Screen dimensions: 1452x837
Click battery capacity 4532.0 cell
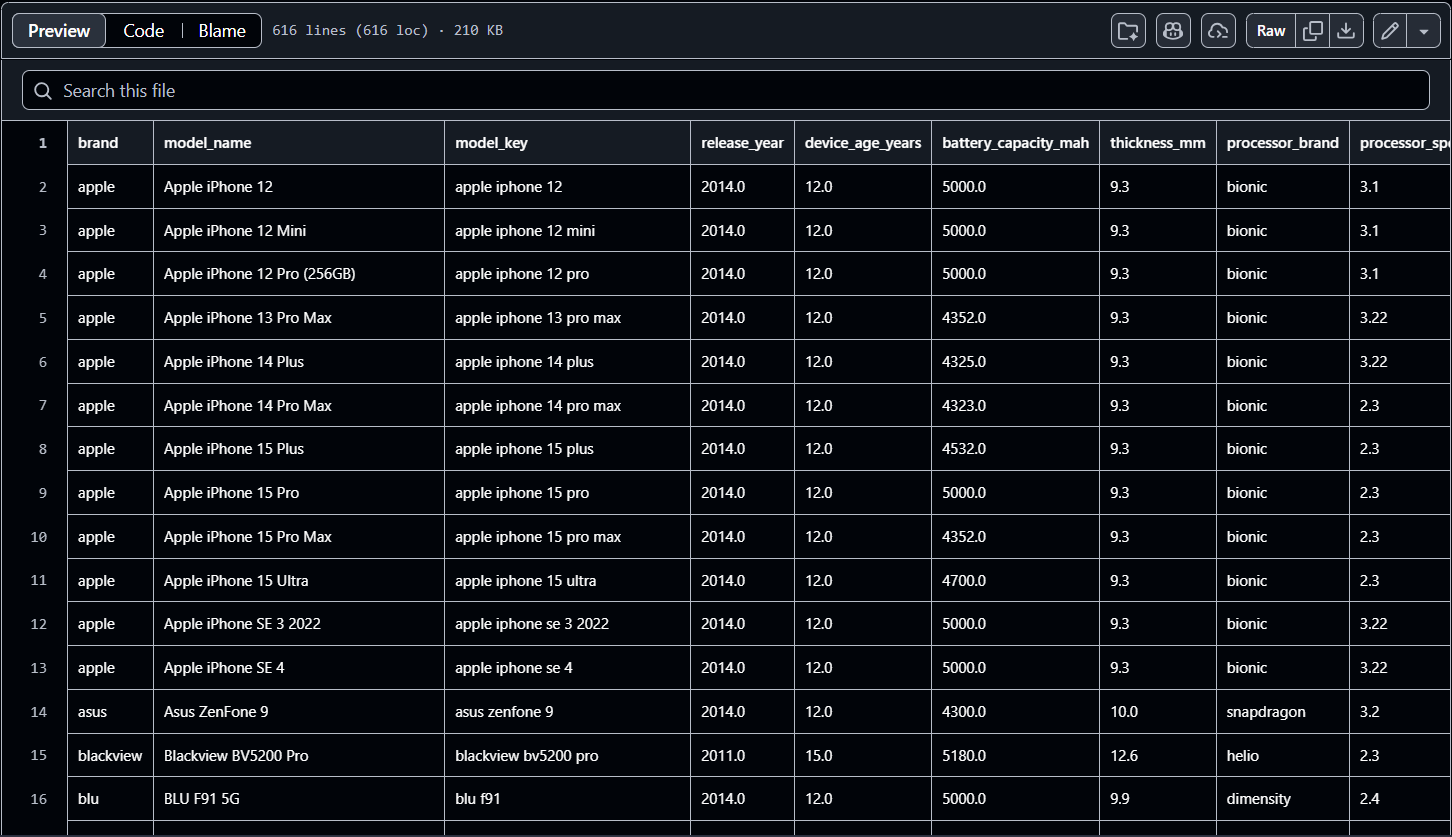(1016, 449)
